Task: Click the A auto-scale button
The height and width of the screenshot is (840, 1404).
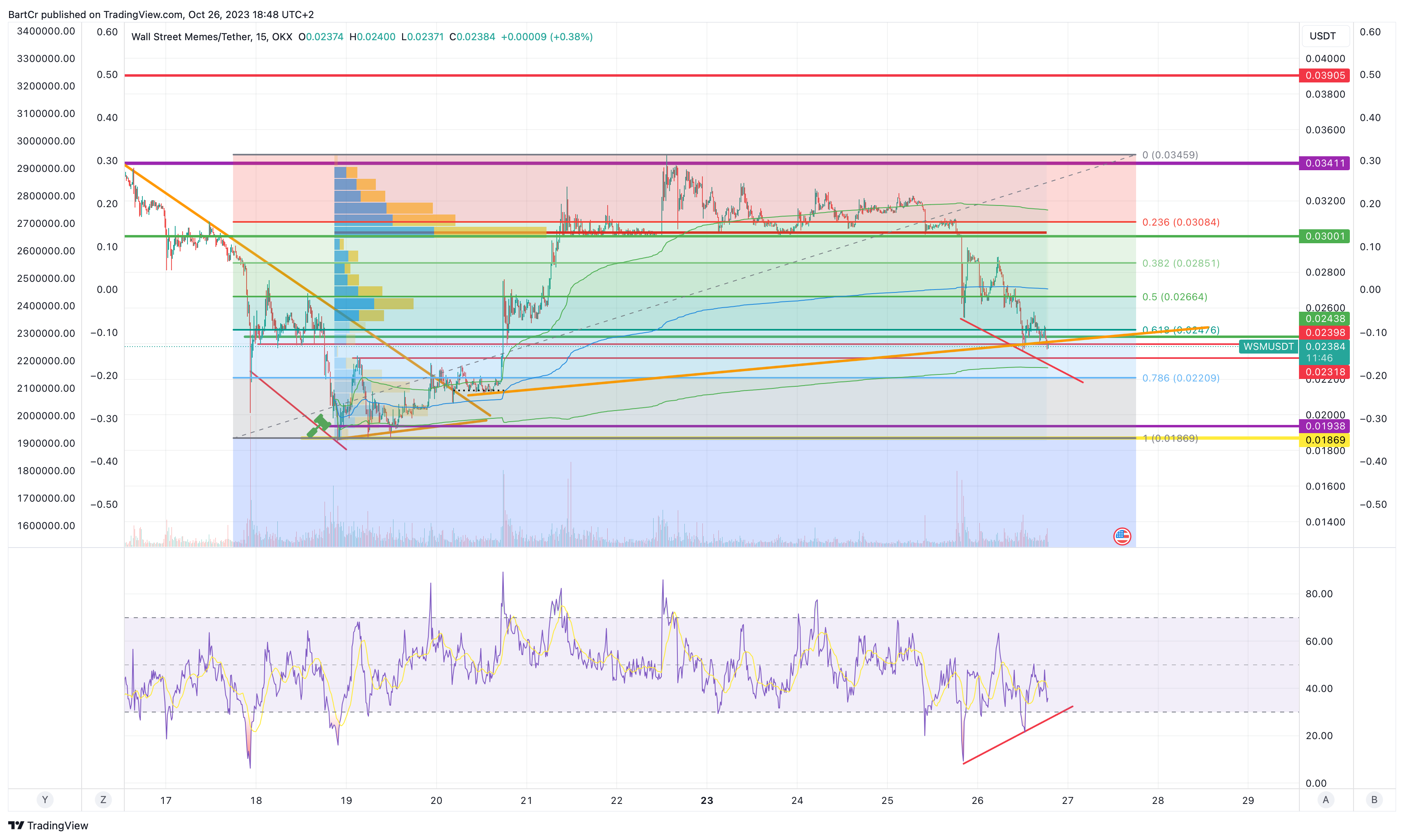Action: [1325, 800]
